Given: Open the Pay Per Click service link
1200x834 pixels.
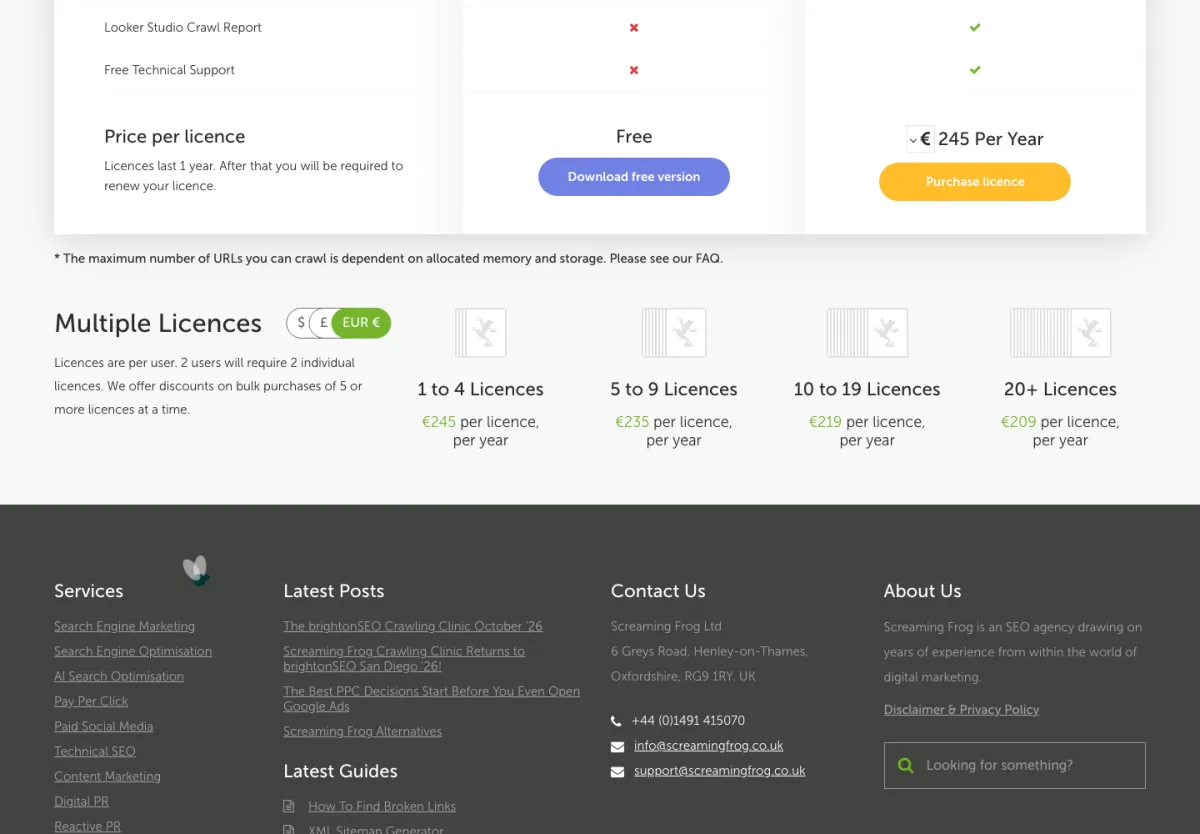Looking at the screenshot, I should pos(91,701).
